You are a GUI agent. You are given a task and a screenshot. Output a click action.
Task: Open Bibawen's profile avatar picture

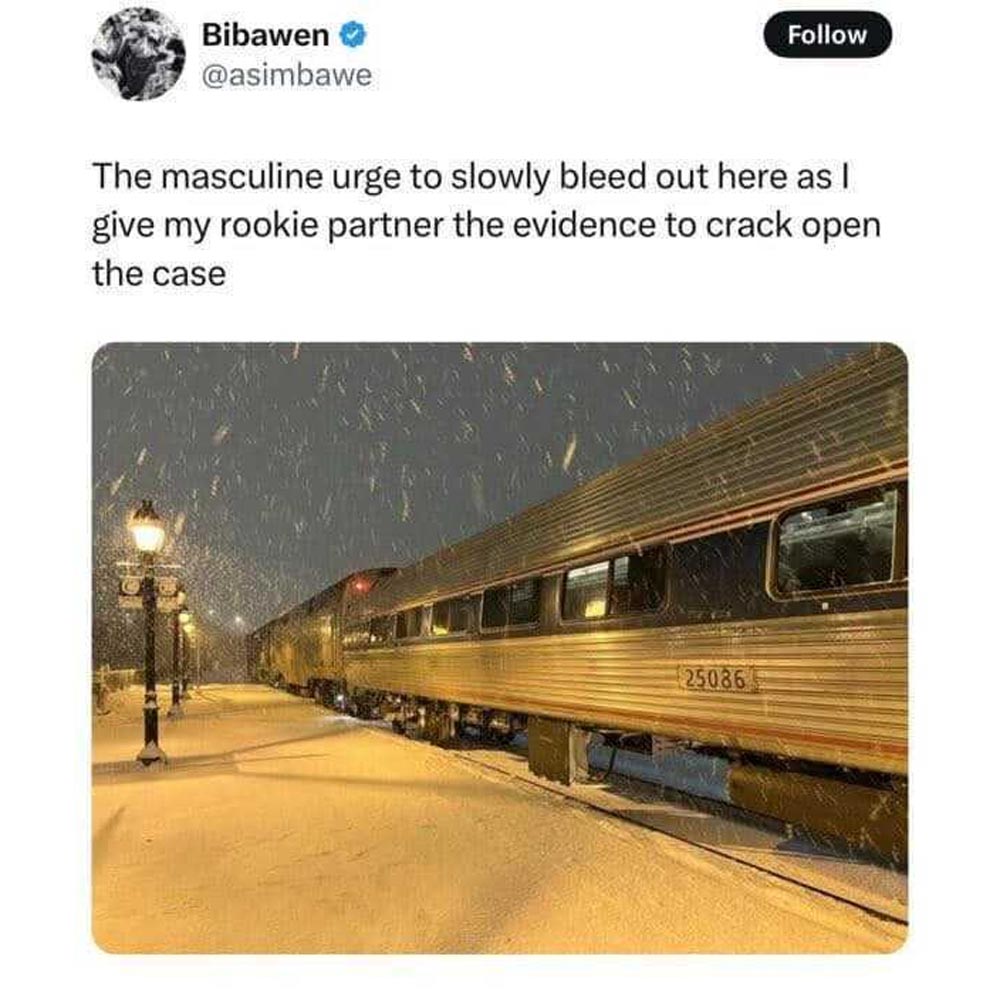(138, 54)
